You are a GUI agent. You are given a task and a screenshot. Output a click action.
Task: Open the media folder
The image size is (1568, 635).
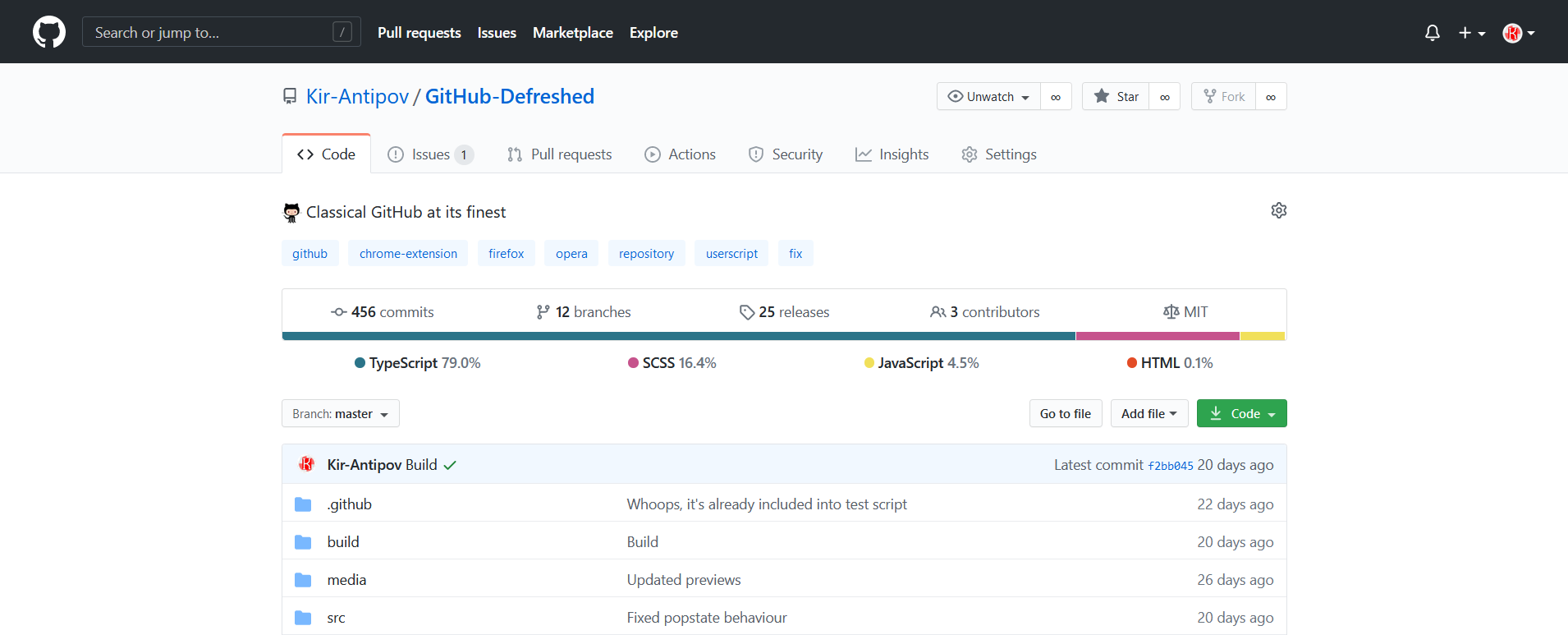[x=346, y=580]
